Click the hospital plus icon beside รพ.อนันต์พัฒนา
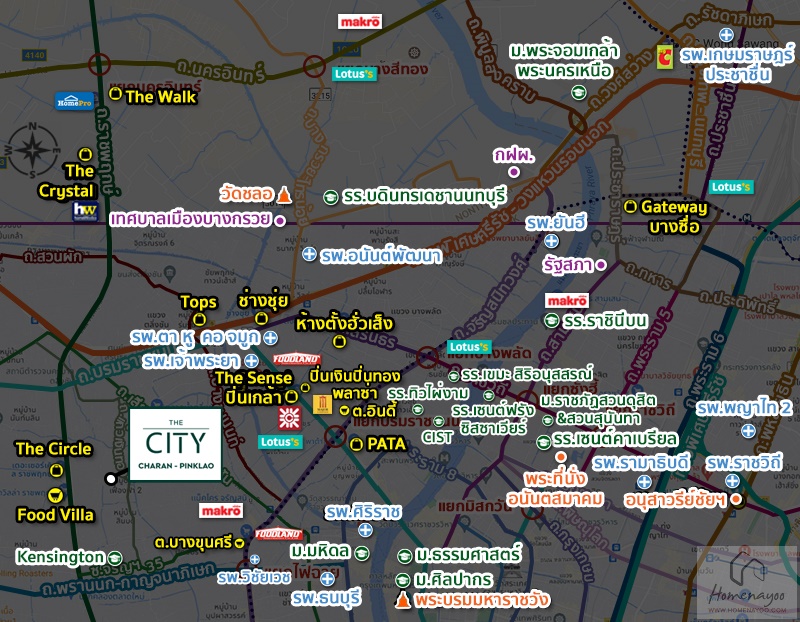Screen dimensions: 800x622 tap(309, 254)
